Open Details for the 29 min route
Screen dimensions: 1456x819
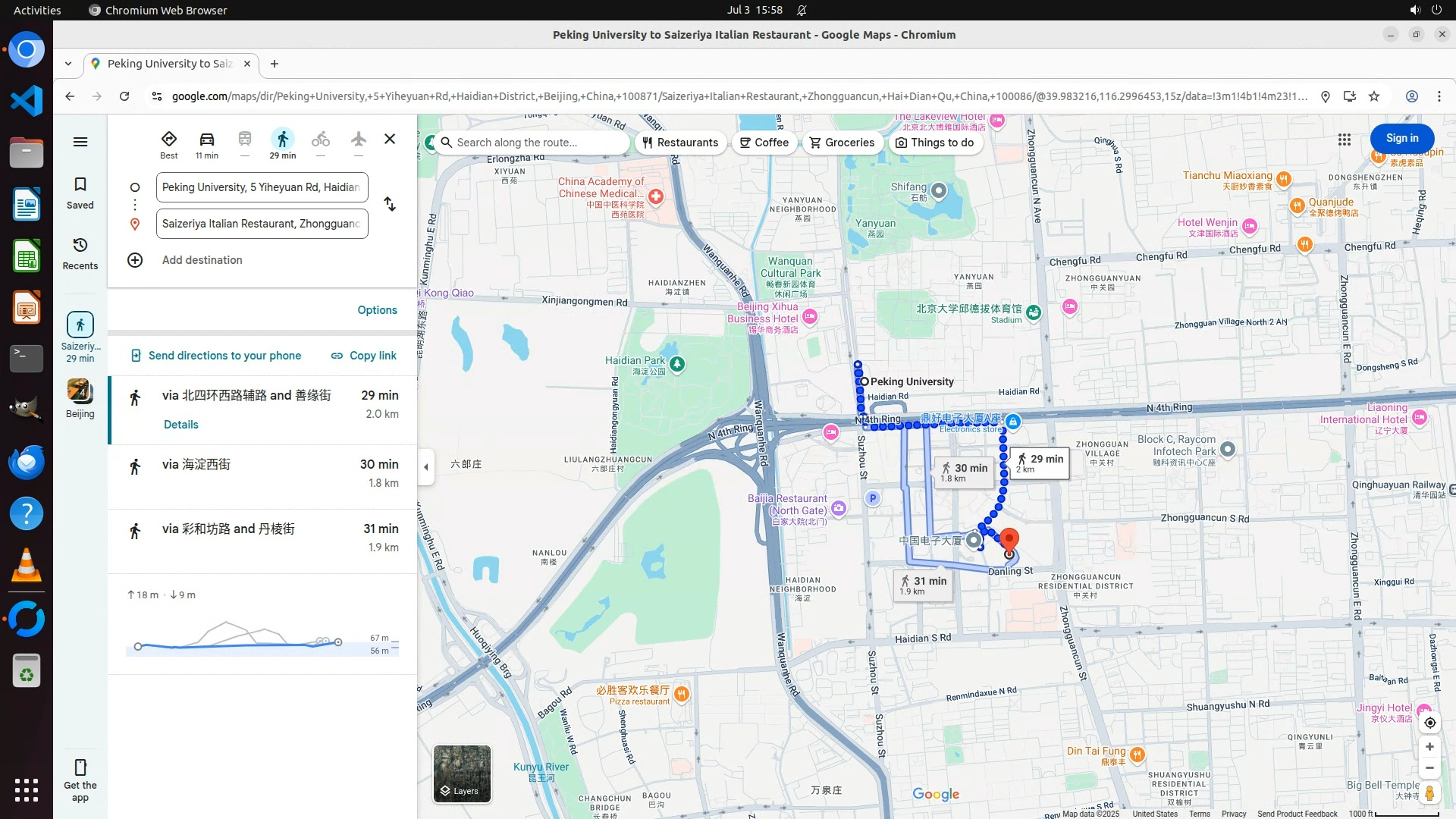click(180, 425)
